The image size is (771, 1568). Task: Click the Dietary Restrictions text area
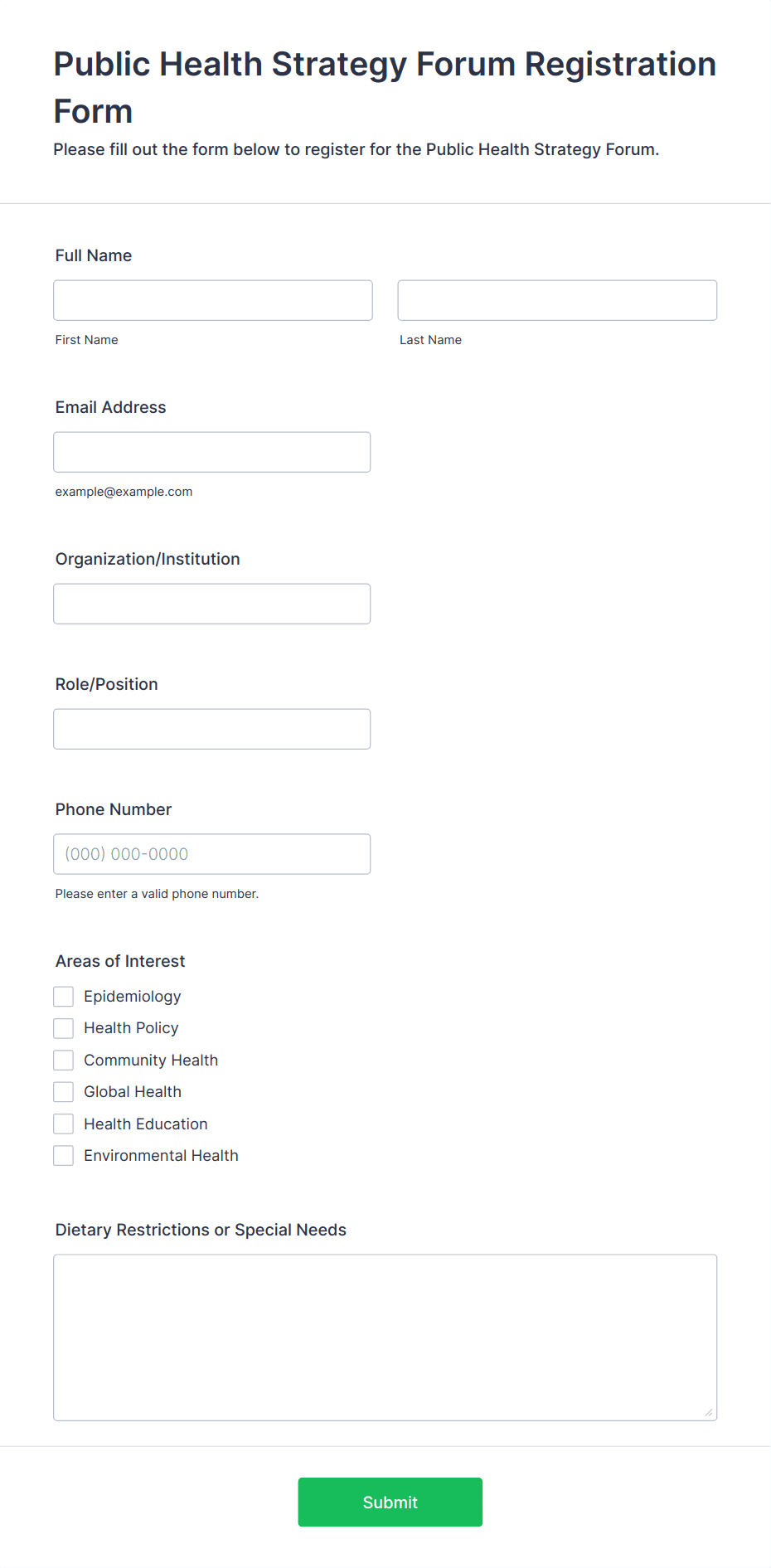tap(385, 1337)
